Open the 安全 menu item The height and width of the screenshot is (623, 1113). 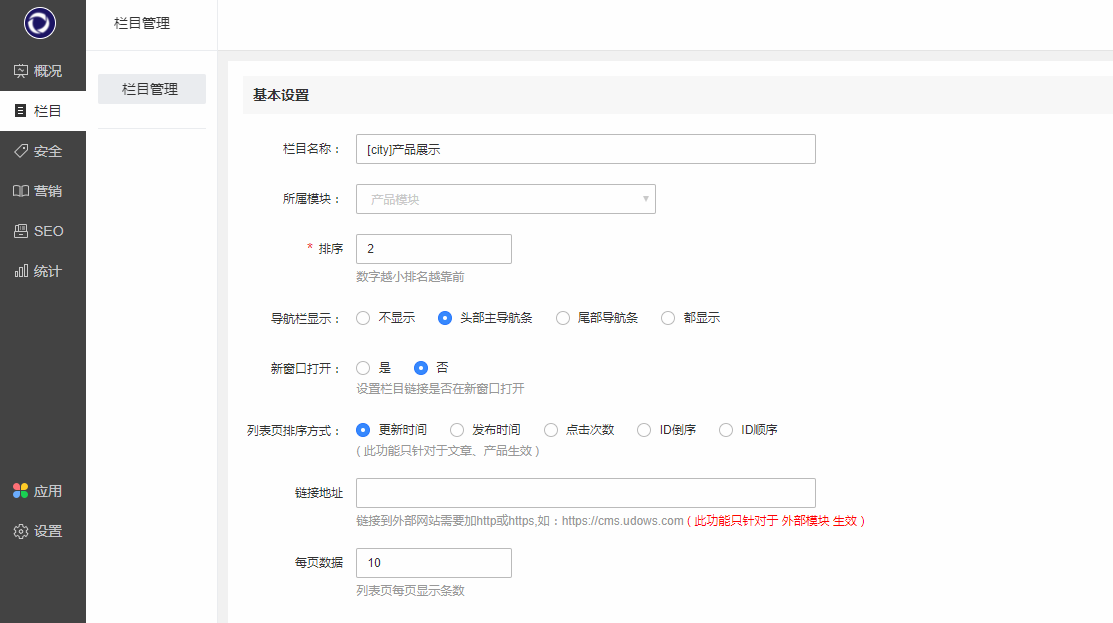click(43, 151)
